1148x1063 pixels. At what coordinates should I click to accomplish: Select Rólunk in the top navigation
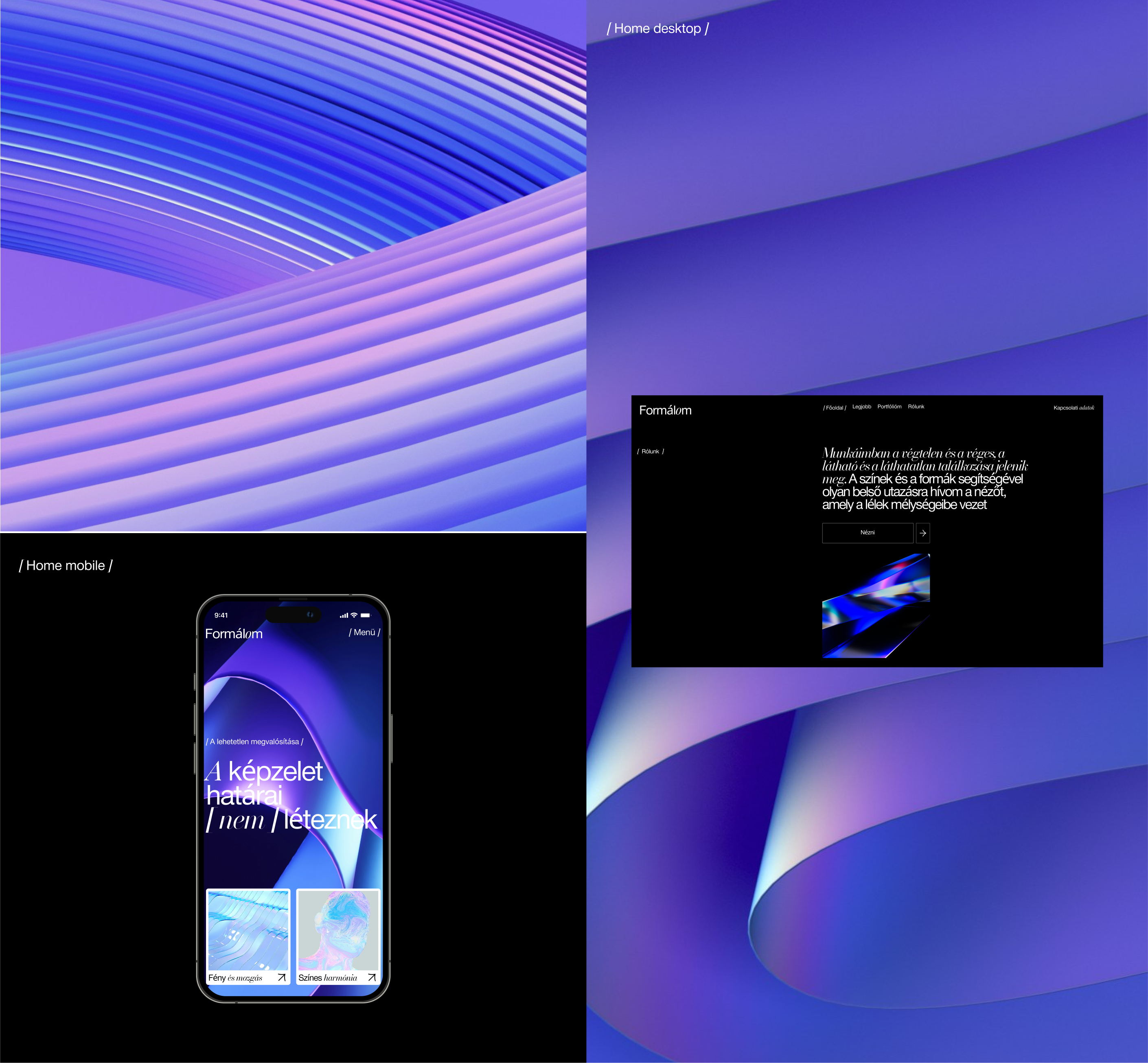[916, 407]
